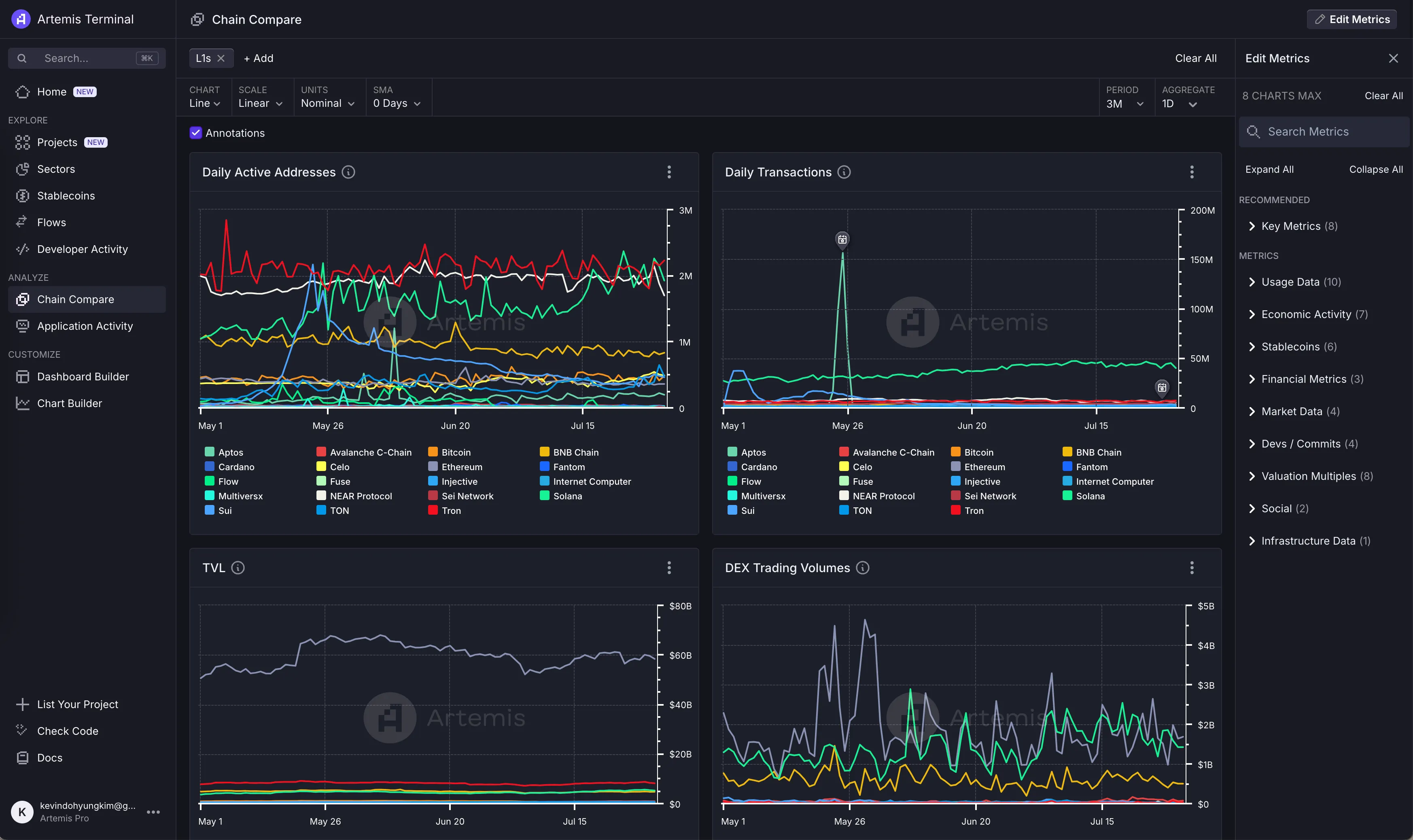This screenshot has height=840, width=1413.
Task: Remove the L1s filter chip
Action: tap(221, 58)
